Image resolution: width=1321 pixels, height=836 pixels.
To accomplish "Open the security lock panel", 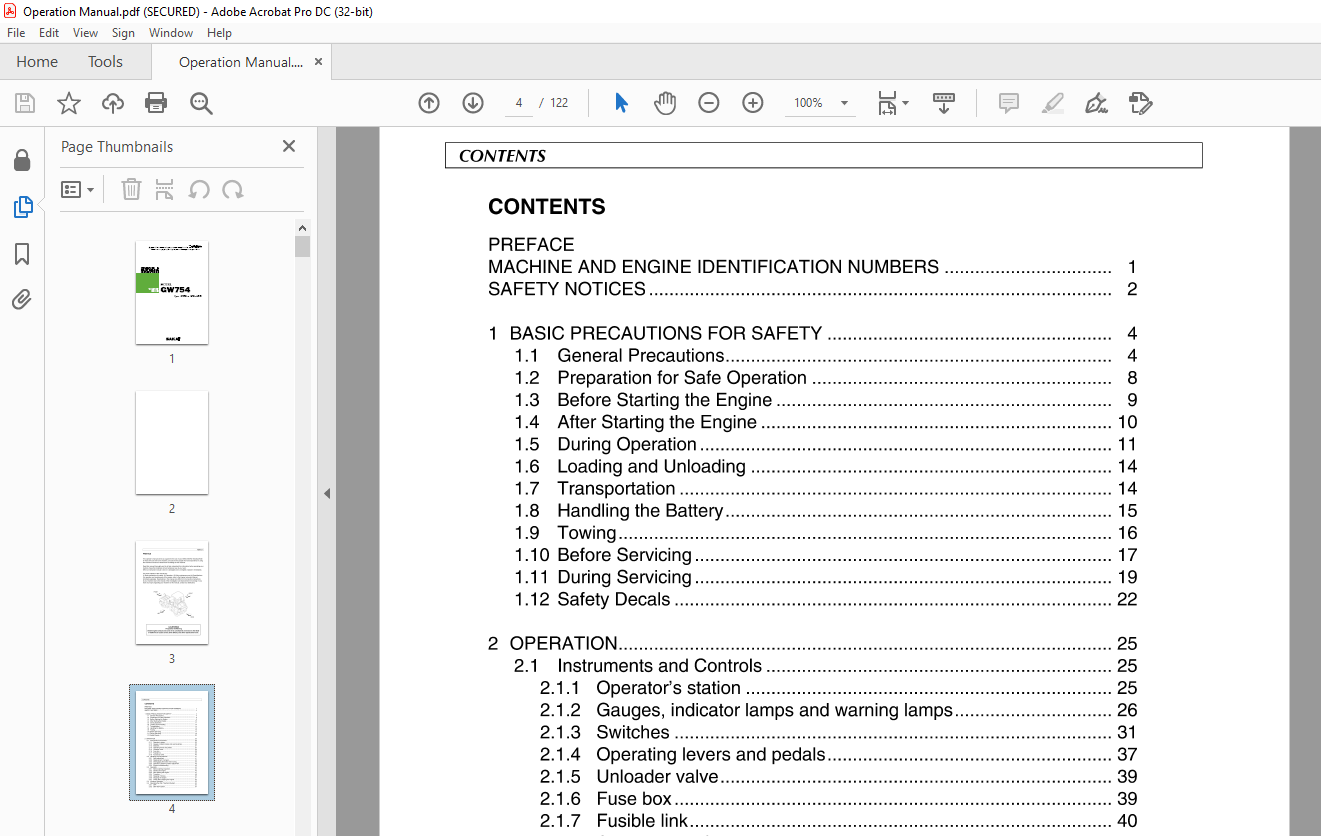I will [22, 160].
